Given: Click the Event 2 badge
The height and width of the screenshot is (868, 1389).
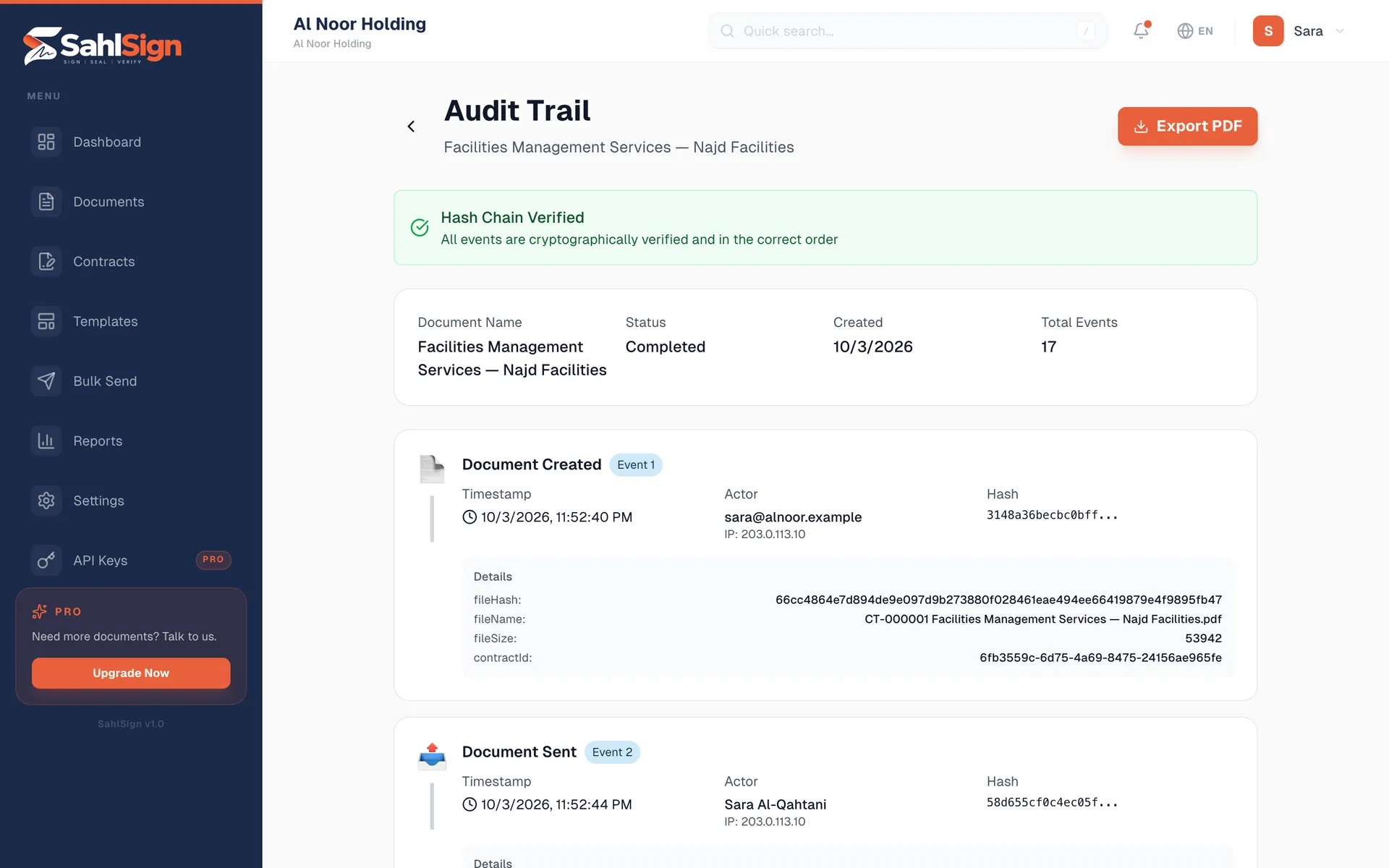Looking at the screenshot, I should 612,752.
